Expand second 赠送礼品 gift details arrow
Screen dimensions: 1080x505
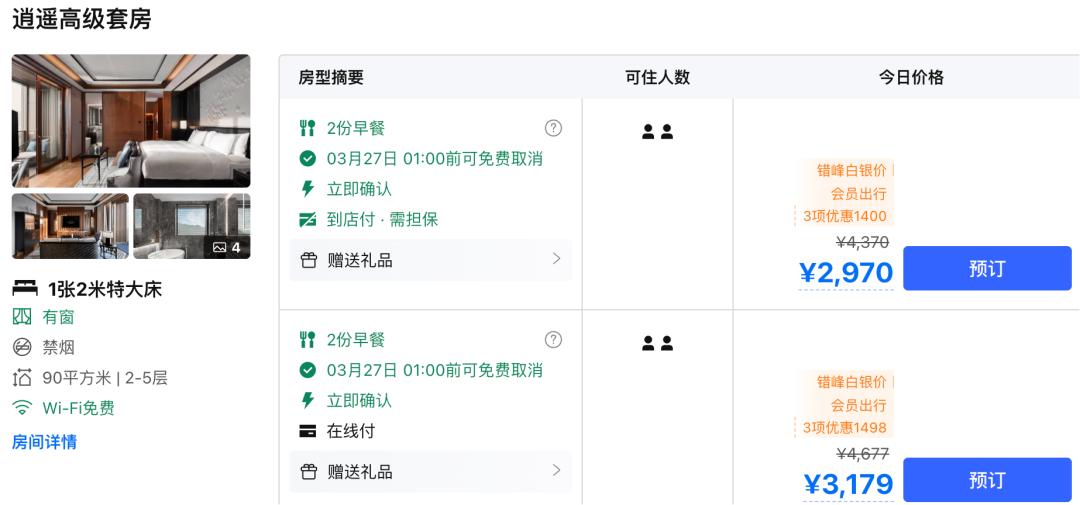pyautogui.click(x=557, y=471)
